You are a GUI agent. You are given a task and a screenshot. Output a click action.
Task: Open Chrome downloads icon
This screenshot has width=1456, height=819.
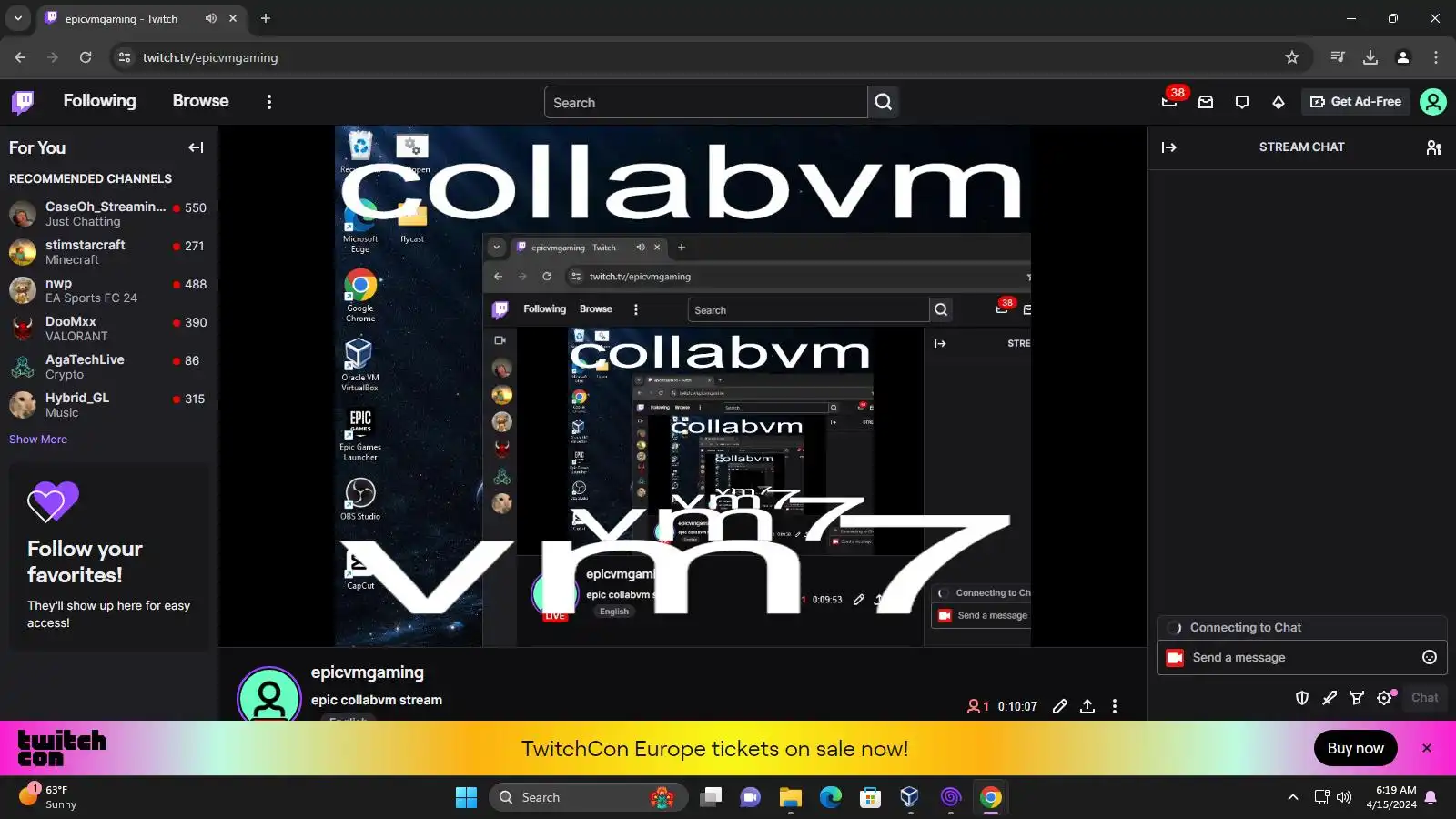[1370, 57]
